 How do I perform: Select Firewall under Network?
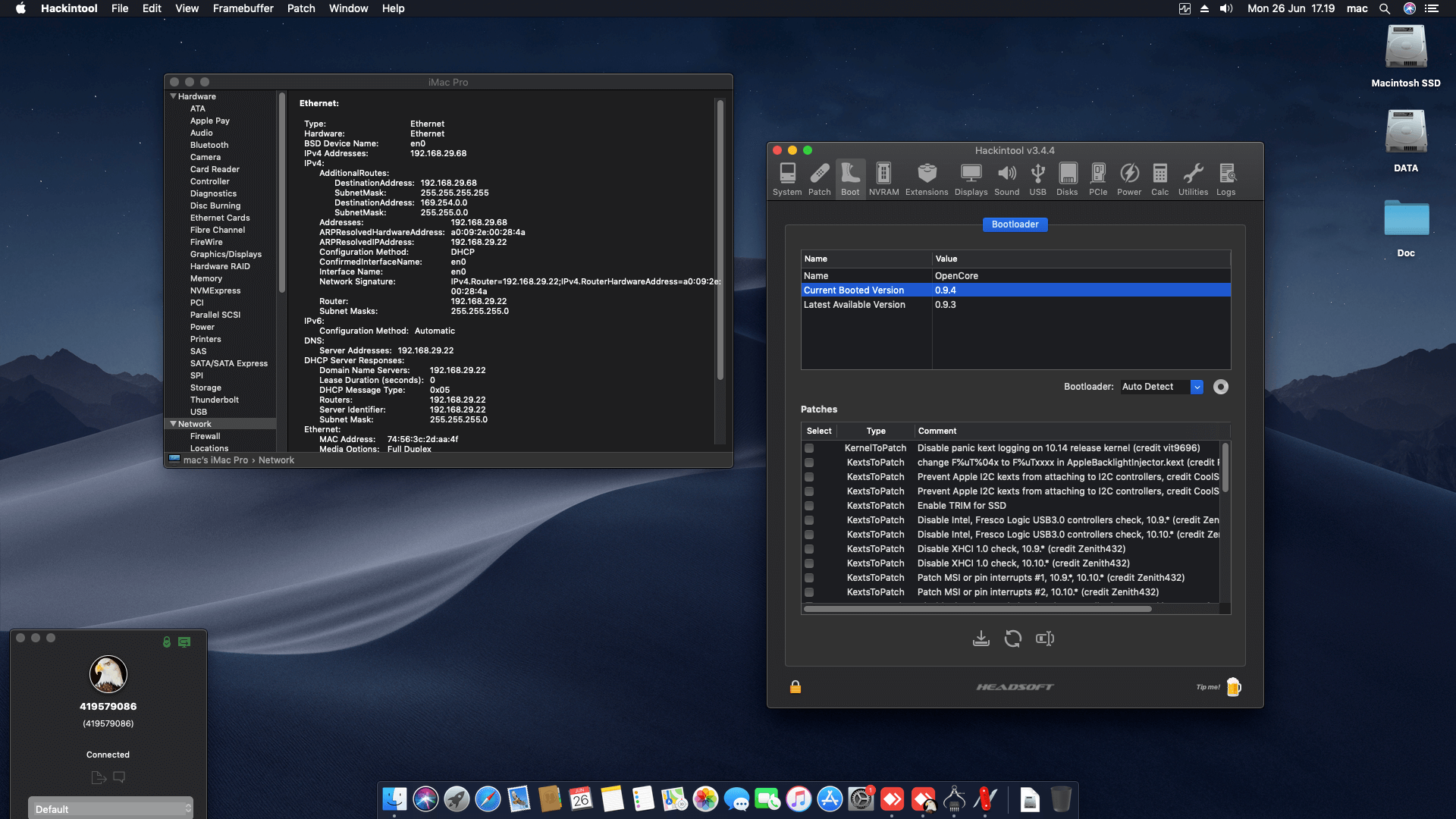(x=205, y=436)
